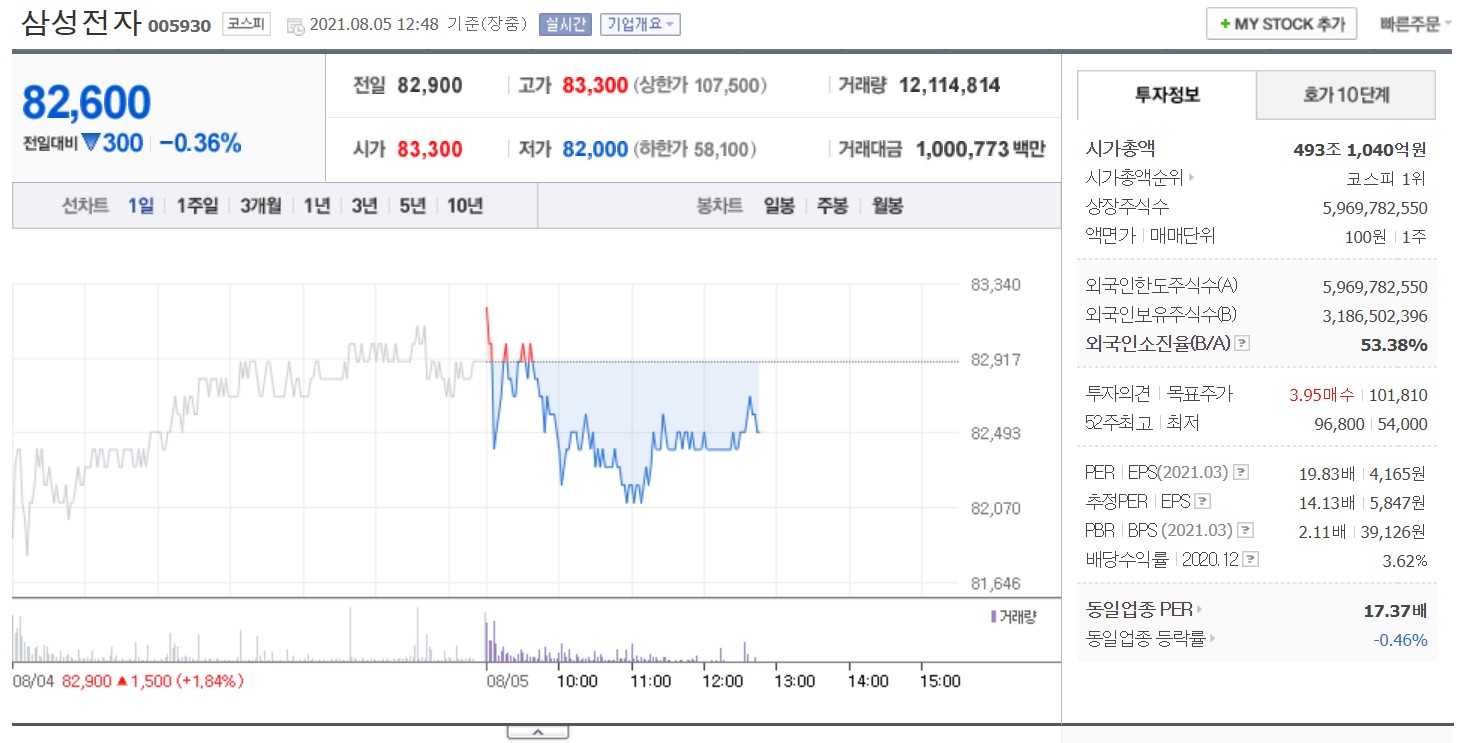This screenshot has height=743, width=1463.
Task: Open the help icon next to PBR | BPS(2021.03)
Action: [1245, 531]
